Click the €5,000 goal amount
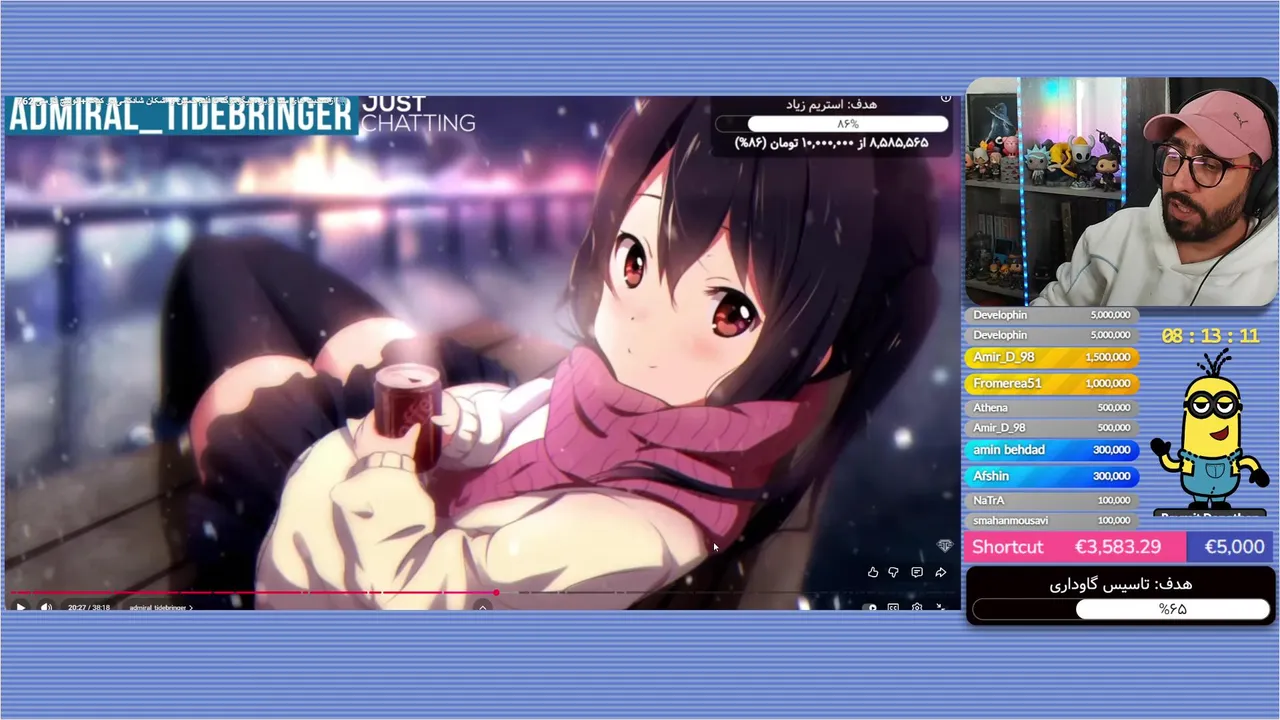Image resolution: width=1280 pixels, height=720 pixels. pos(1234,547)
